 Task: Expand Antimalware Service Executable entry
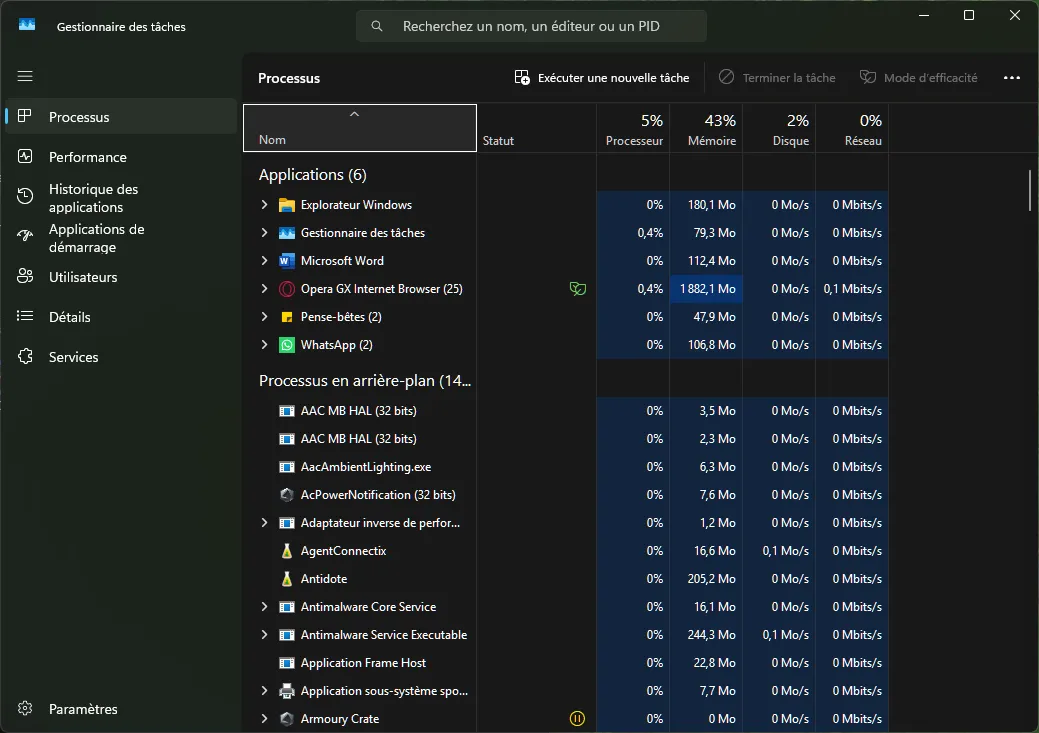[x=264, y=635]
